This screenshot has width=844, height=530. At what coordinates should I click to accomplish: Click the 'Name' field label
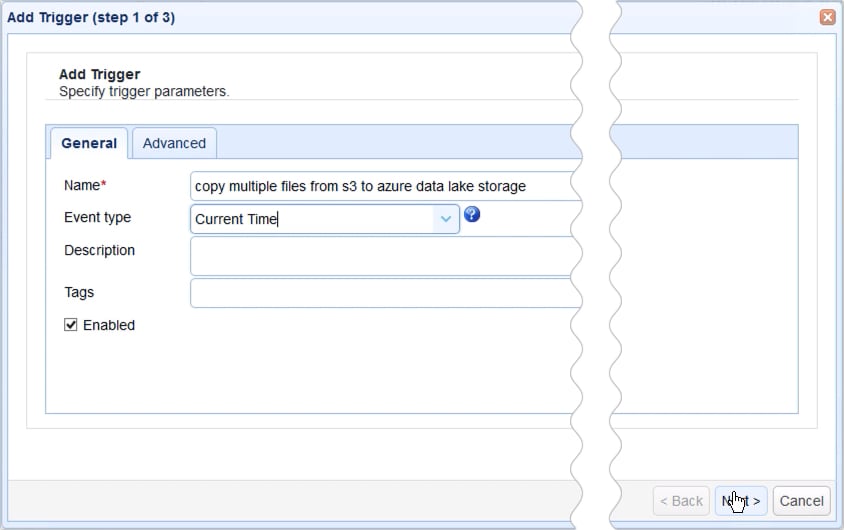pos(82,185)
